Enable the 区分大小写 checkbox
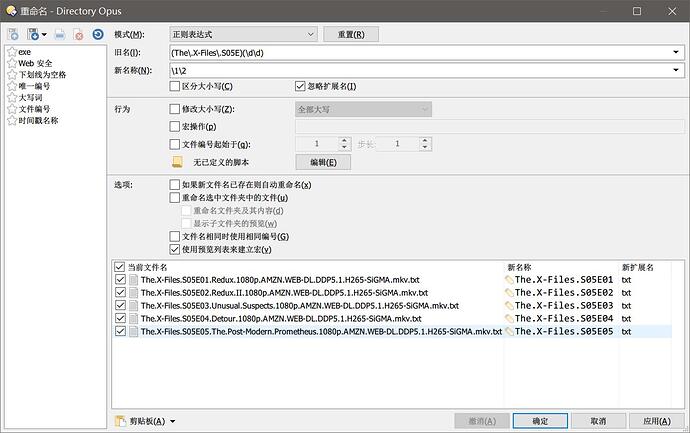Viewport: 690px width, 433px height. tap(176, 86)
